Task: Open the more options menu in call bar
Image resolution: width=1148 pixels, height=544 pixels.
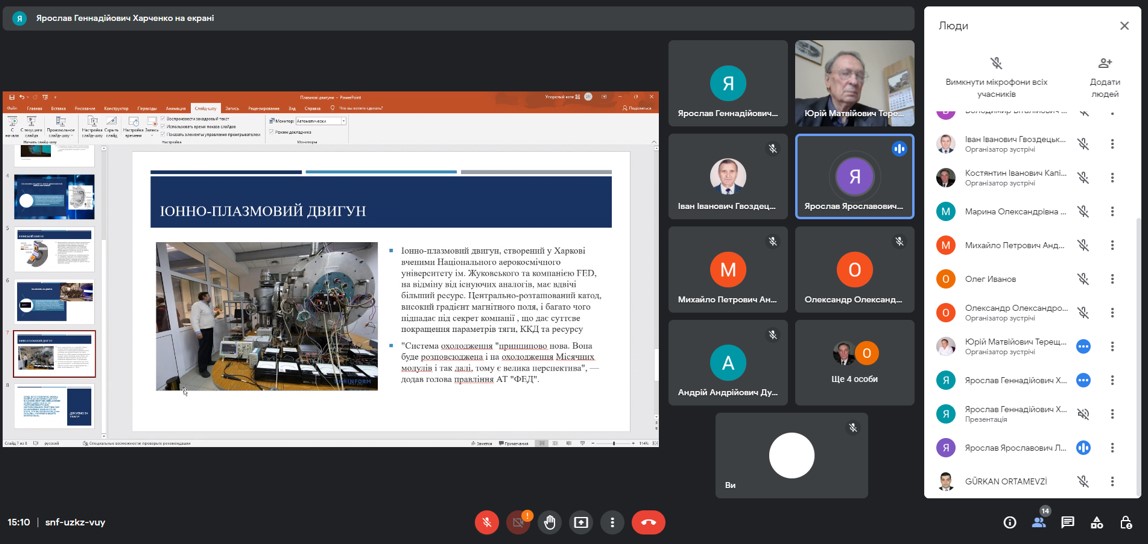Action: point(612,522)
